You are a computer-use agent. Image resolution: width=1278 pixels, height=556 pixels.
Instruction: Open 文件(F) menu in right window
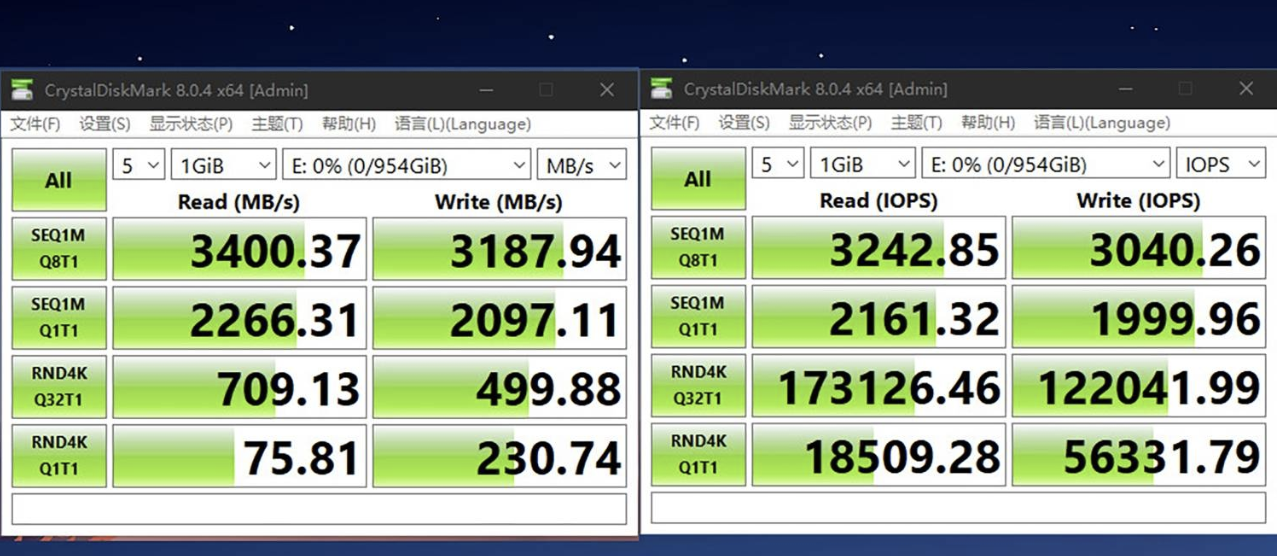pos(675,123)
